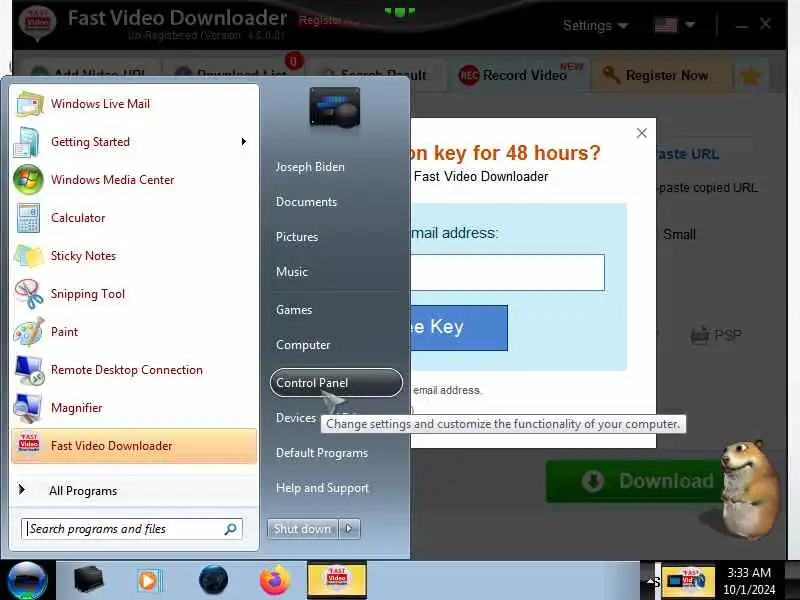Open Pictures from Start menu
The width and height of the screenshot is (800, 600).
(297, 237)
